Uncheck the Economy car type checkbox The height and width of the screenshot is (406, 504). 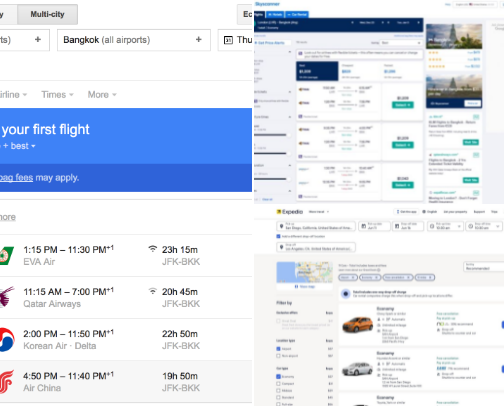(x=278, y=377)
